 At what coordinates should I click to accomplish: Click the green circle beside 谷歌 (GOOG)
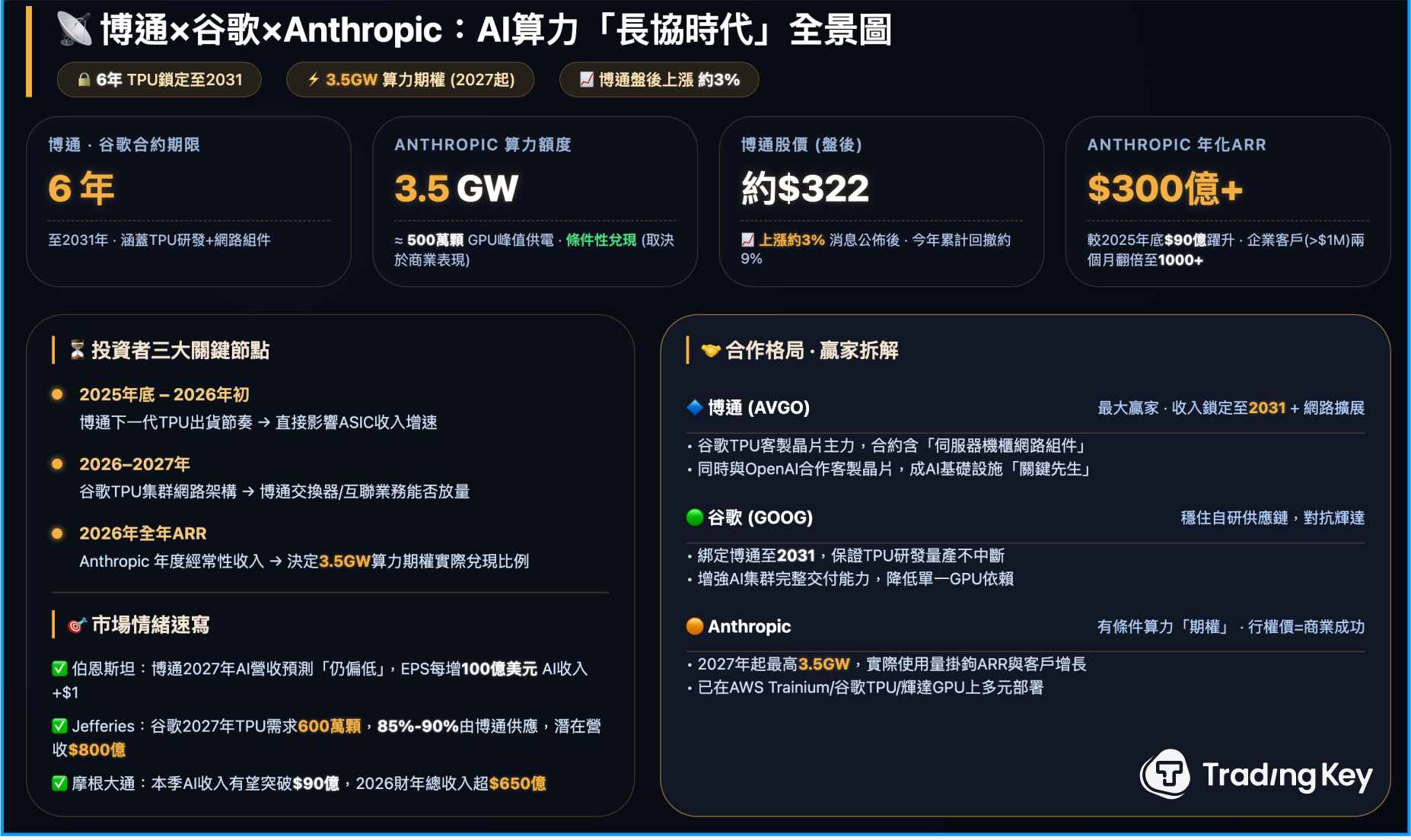695,517
